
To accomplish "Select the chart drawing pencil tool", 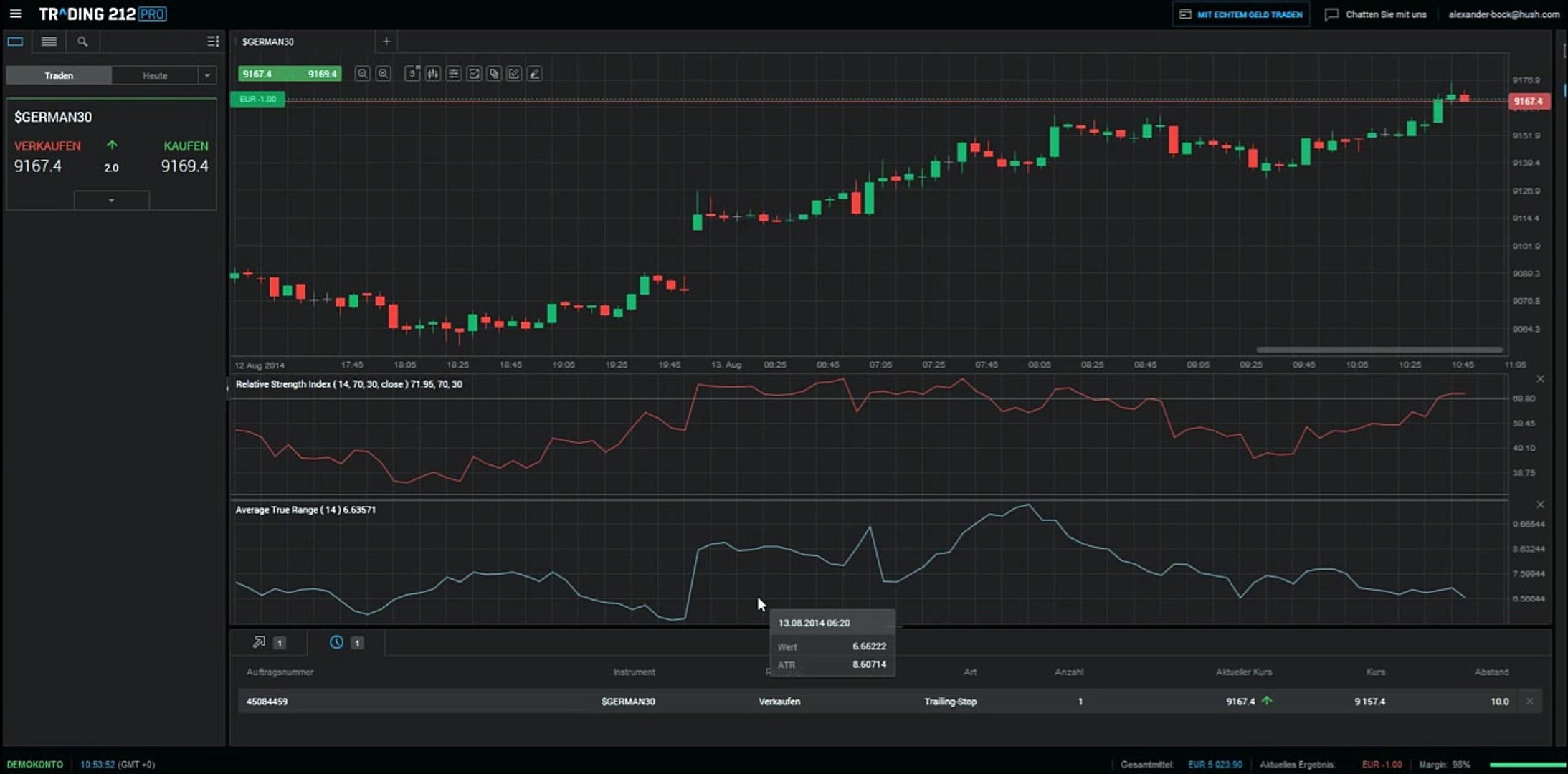I will tap(535, 74).
